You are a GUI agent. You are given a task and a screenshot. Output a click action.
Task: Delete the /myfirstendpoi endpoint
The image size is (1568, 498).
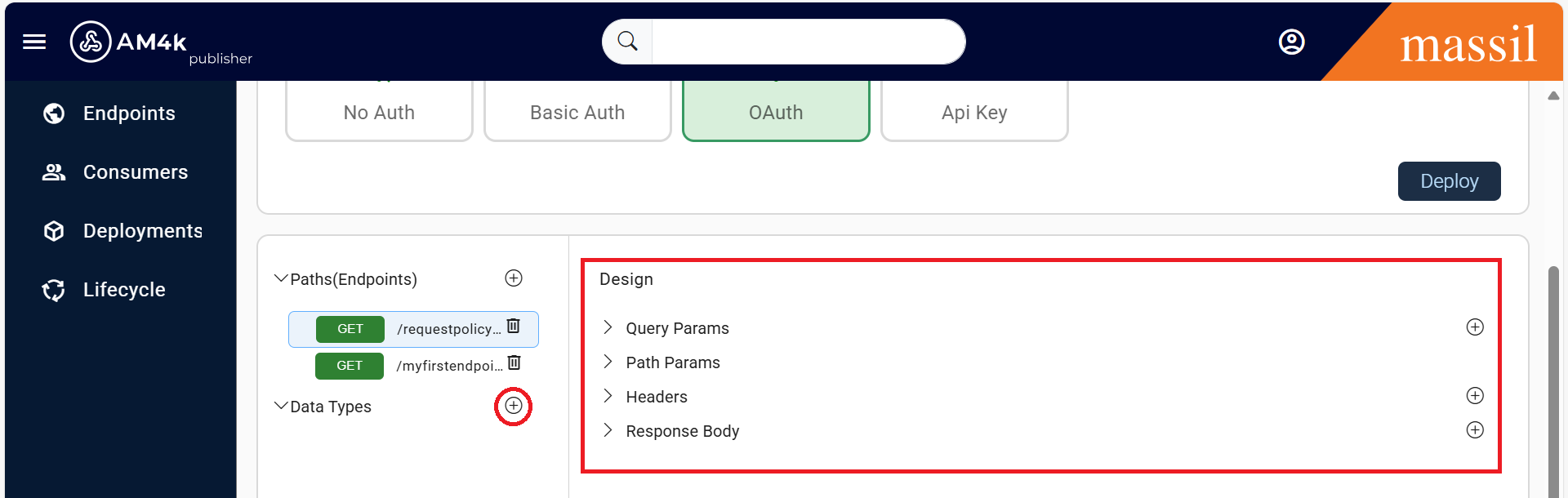pyautogui.click(x=514, y=363)
